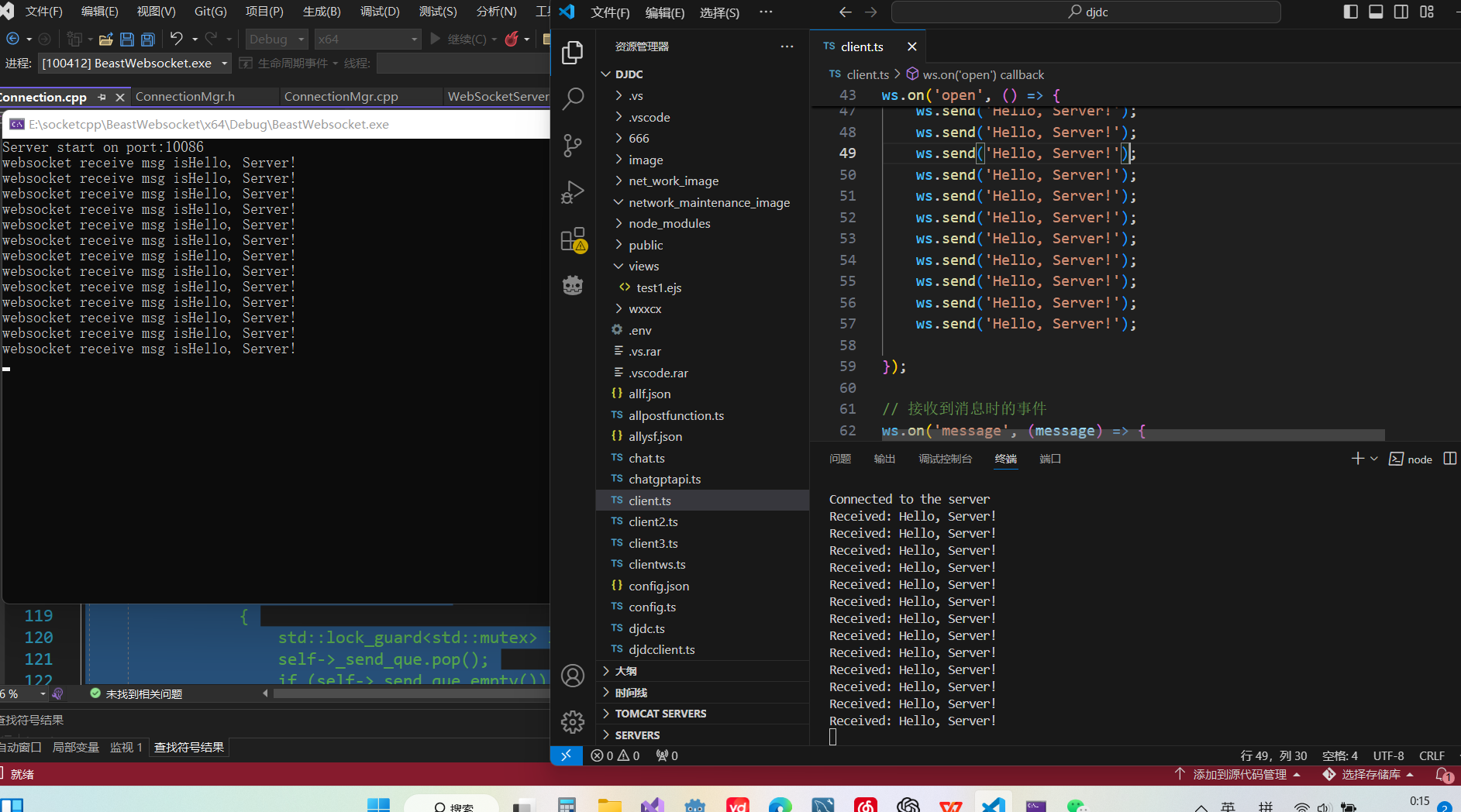Open explorer panel more actions ellipsis
This screenshot has height=812, width=1461.
[787, 46]
